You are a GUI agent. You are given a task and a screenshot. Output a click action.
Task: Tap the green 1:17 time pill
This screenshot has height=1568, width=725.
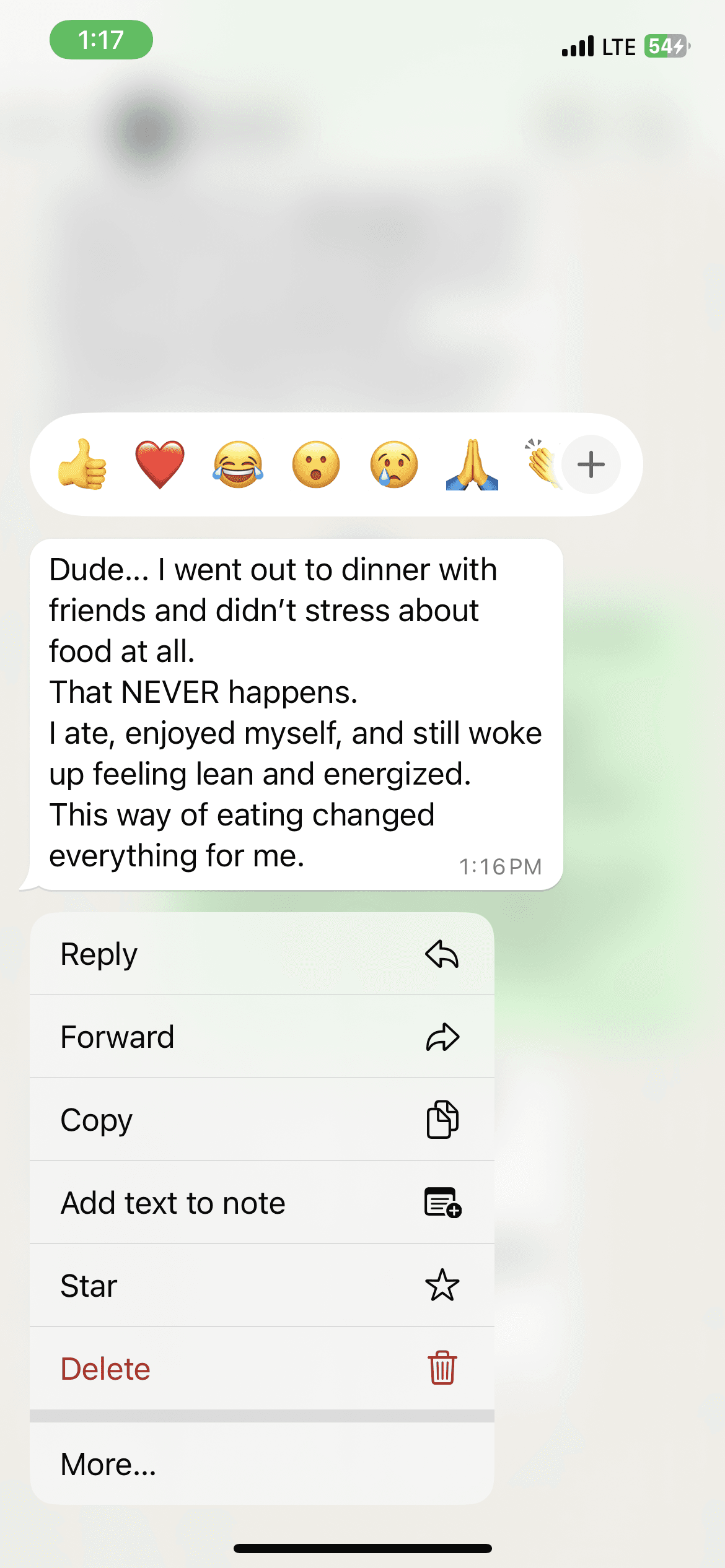[x=101, y=40]
